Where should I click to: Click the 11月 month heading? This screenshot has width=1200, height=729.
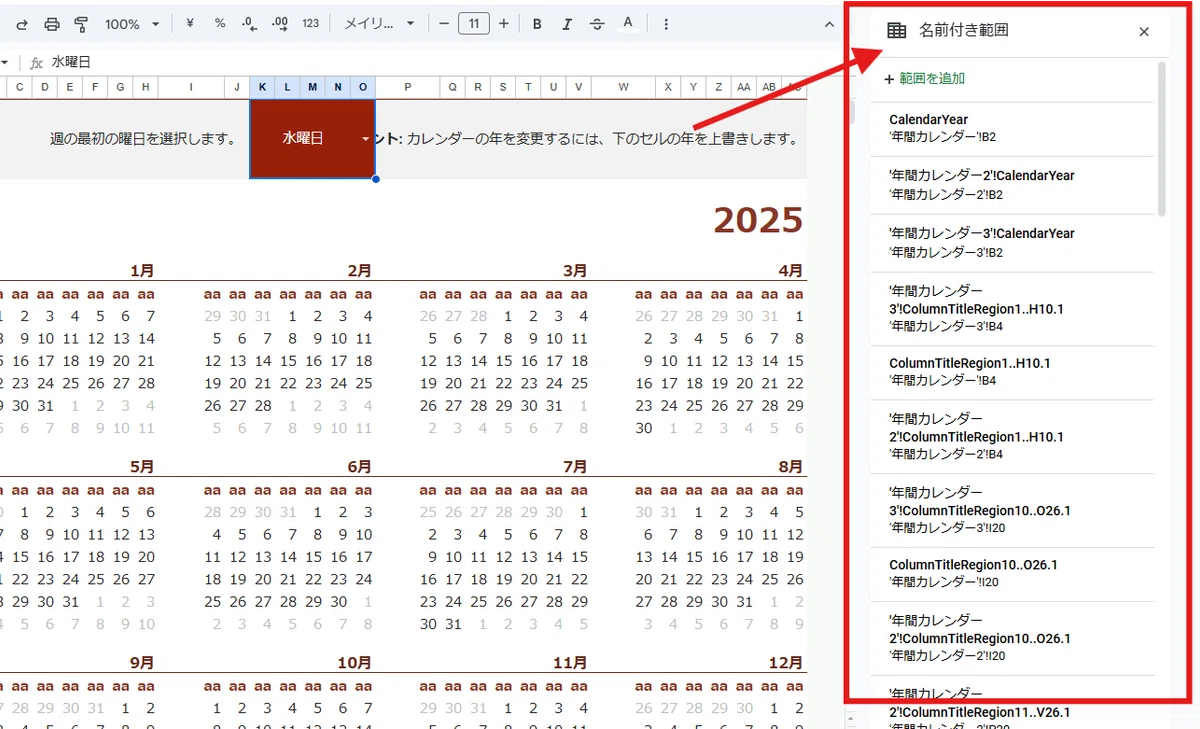click(571, 662)
